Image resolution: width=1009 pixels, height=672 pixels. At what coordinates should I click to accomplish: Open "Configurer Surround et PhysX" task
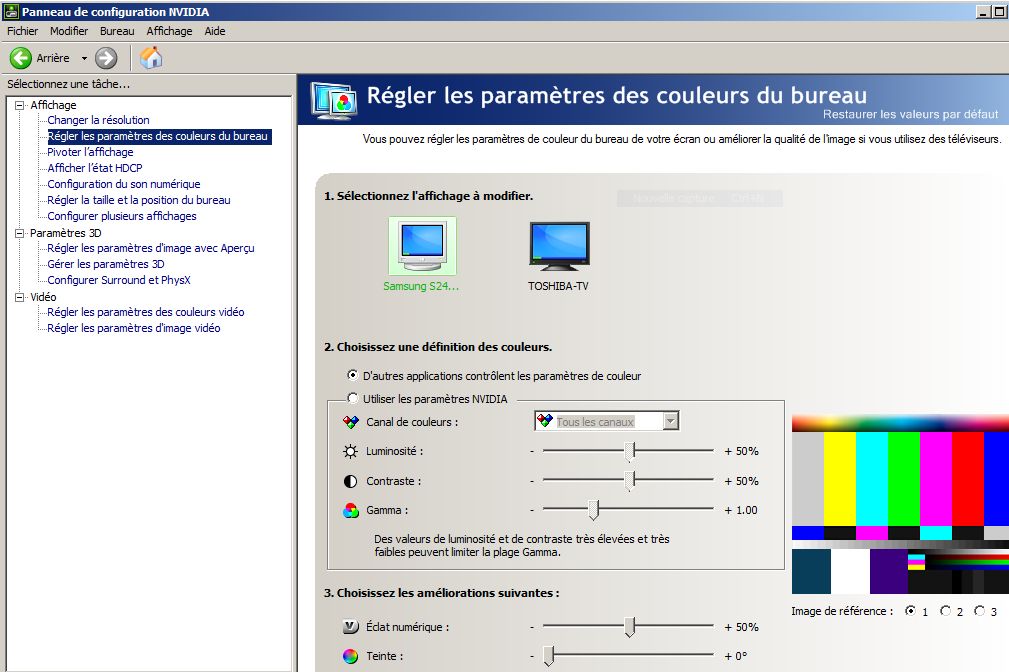[119, 280]
